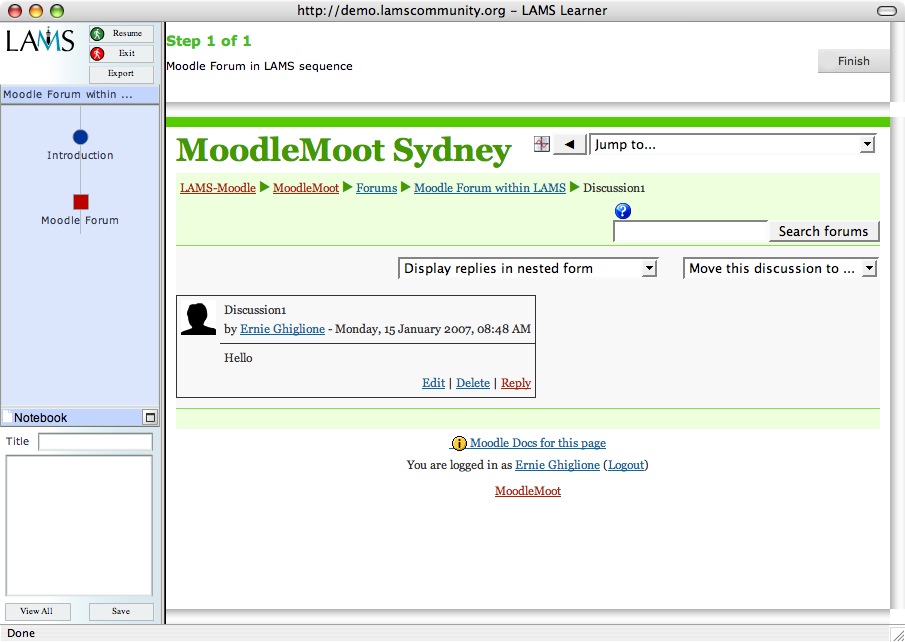Click Ernie Ghiglione's user profile picture
The width and height of the screenshot is (905, 642).
coord(199,318)
